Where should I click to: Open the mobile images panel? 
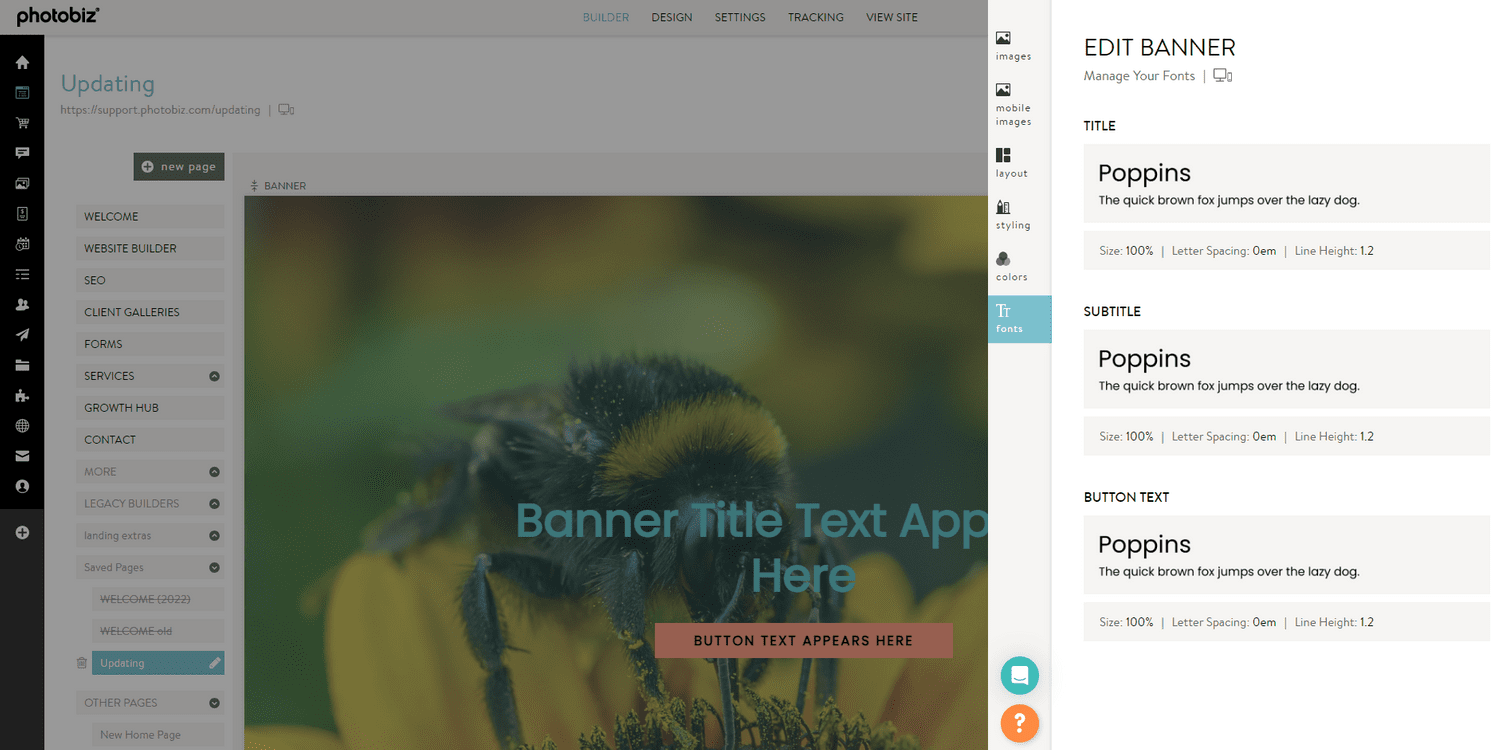coord(1012,102)
